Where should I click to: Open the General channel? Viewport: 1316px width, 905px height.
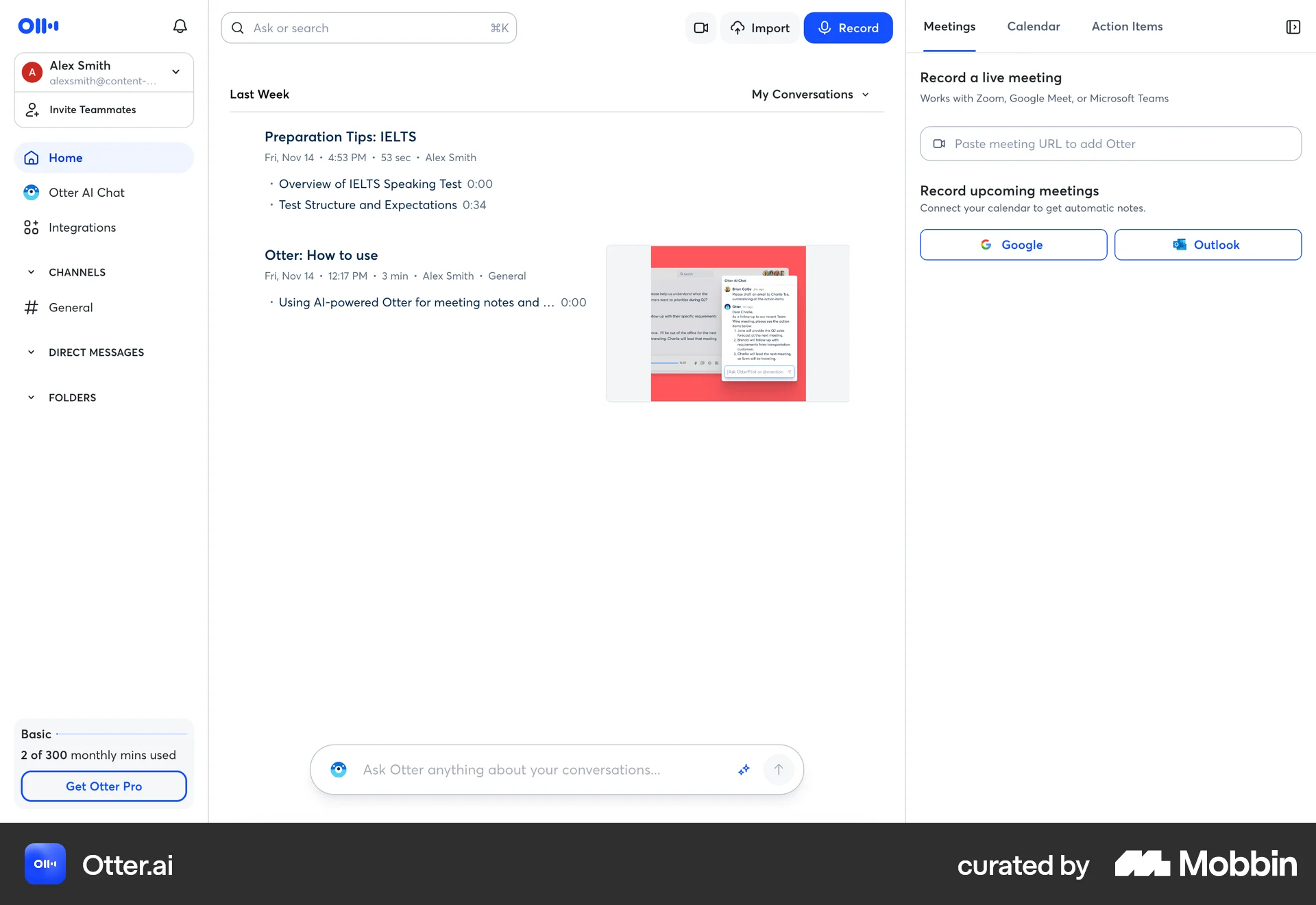pos(104,307)
